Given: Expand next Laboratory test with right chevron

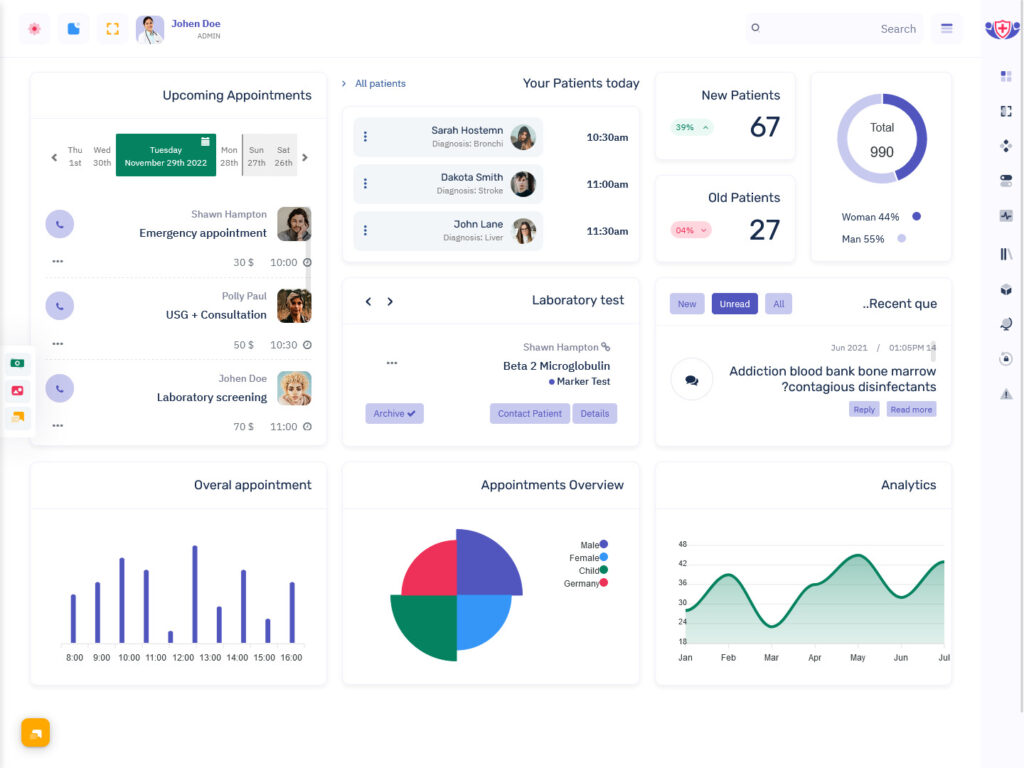Looking at the screenshot, I should [390, 300].
